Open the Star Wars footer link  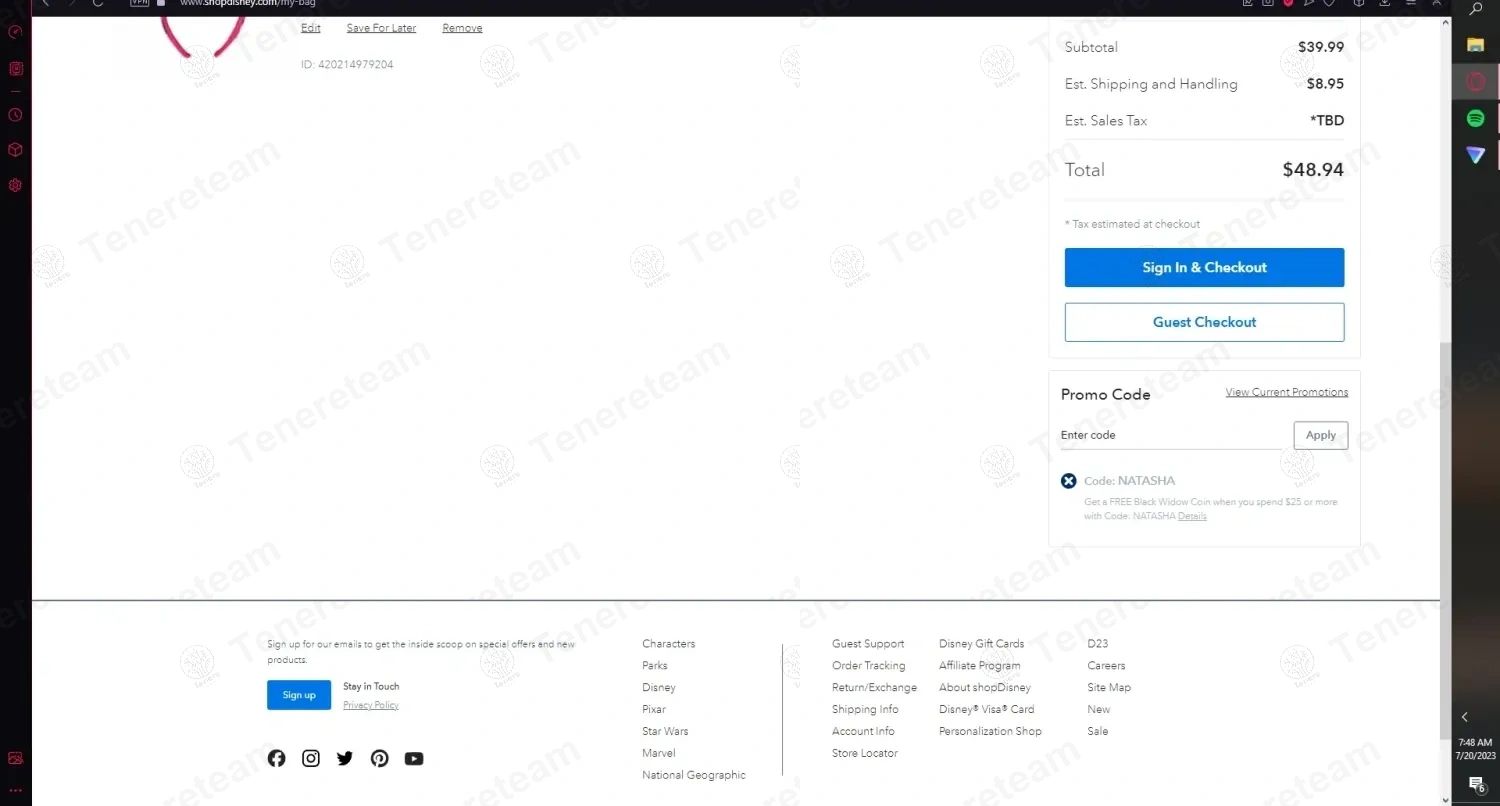(x=665, y=732)
